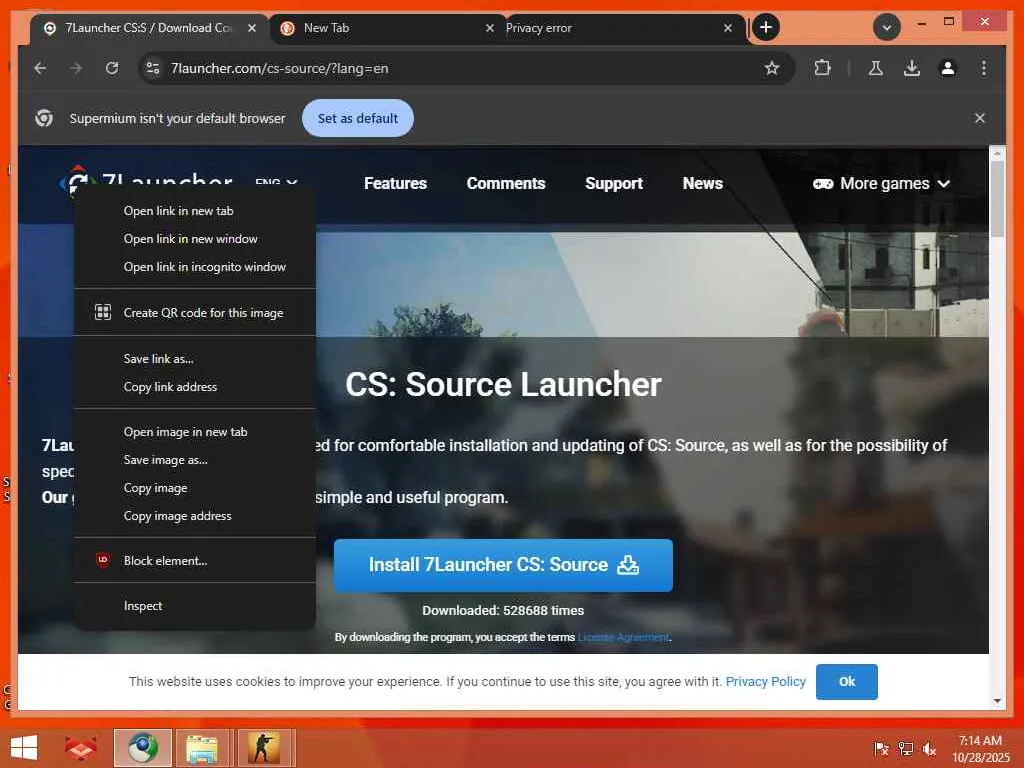
Task: Click scrollbar down arrow
Action: pyautogui.click(x=997, y=701)
